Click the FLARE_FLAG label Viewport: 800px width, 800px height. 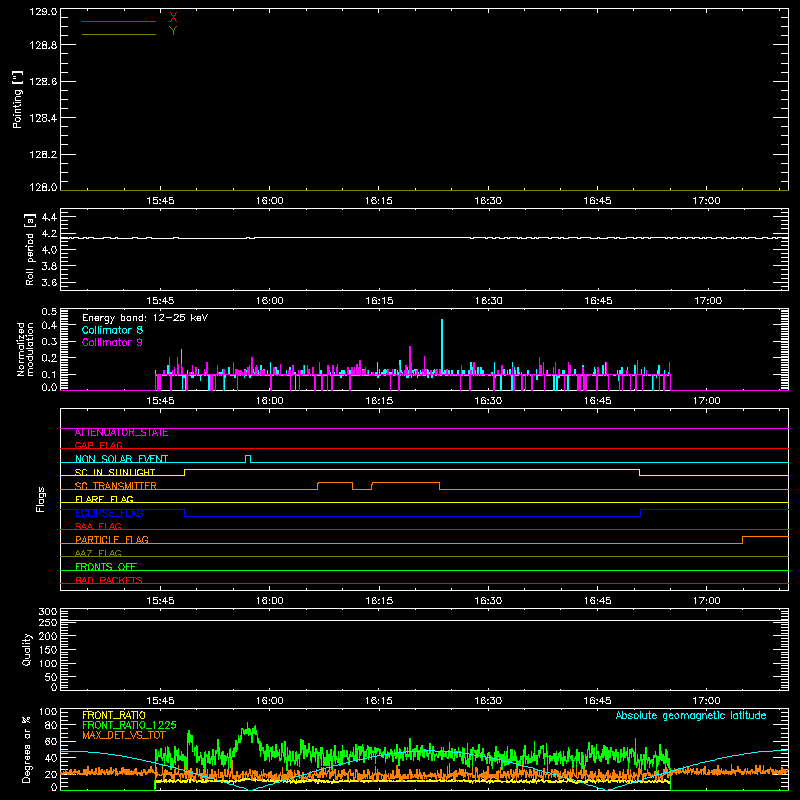(104, 499)
